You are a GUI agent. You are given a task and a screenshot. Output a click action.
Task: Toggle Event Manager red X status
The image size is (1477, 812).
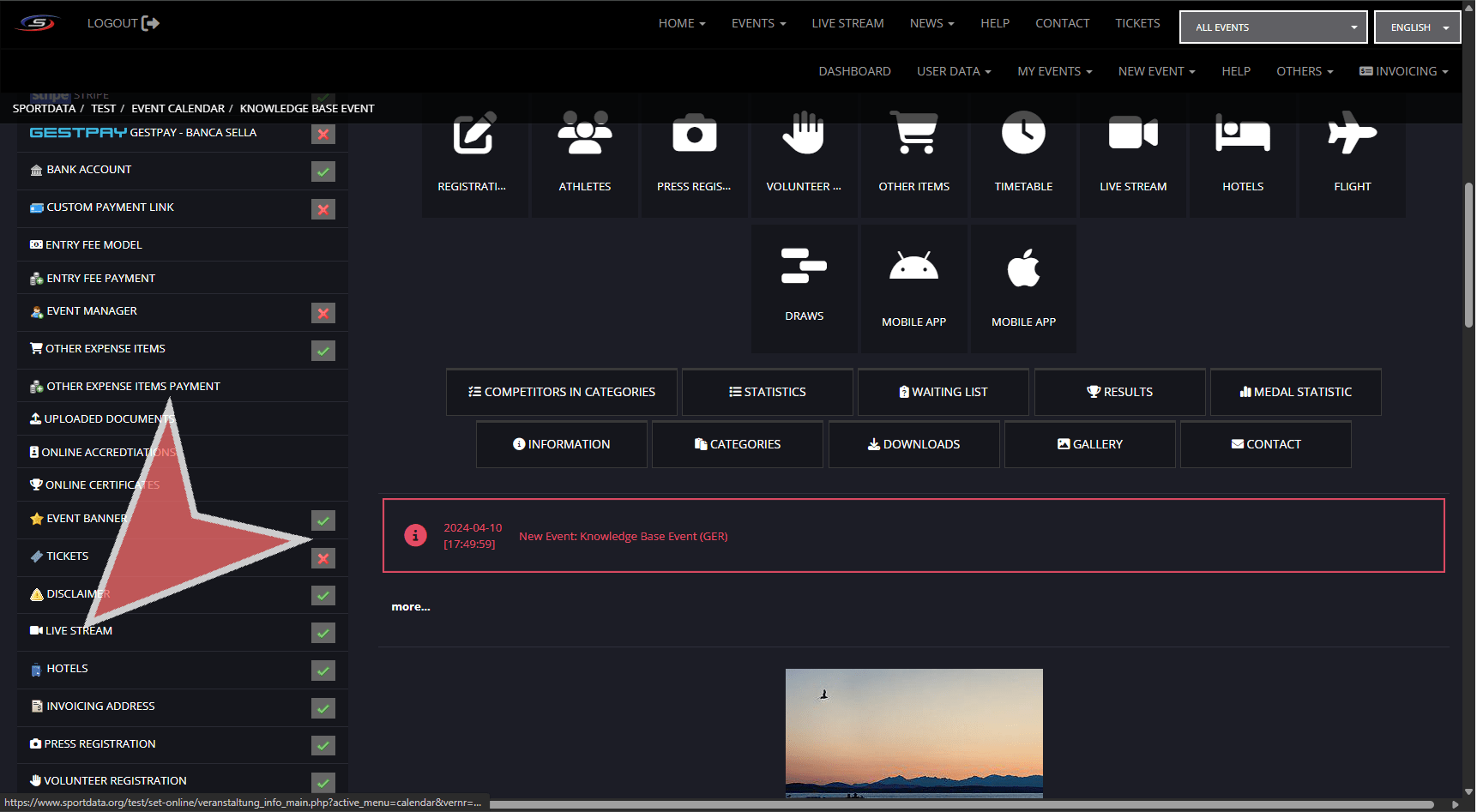(x=323, y=313)
